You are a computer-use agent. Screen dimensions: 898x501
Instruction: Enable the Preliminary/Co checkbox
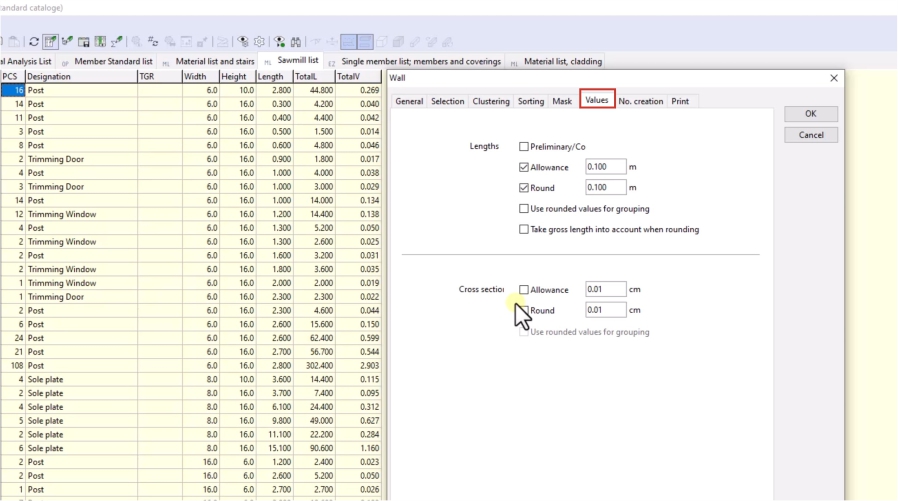pos(524,147)
